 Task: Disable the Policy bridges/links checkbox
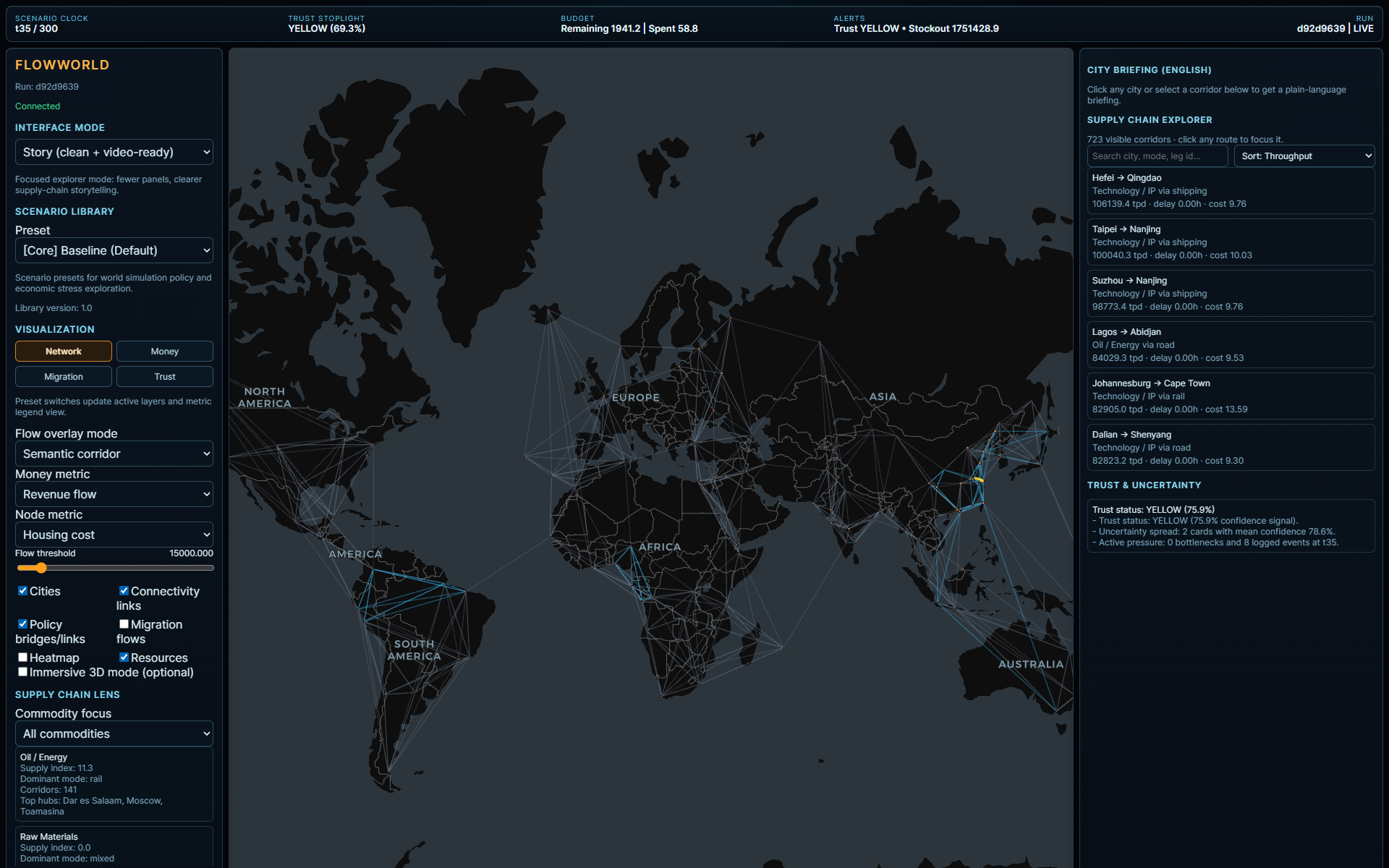[x=22, y=624]
